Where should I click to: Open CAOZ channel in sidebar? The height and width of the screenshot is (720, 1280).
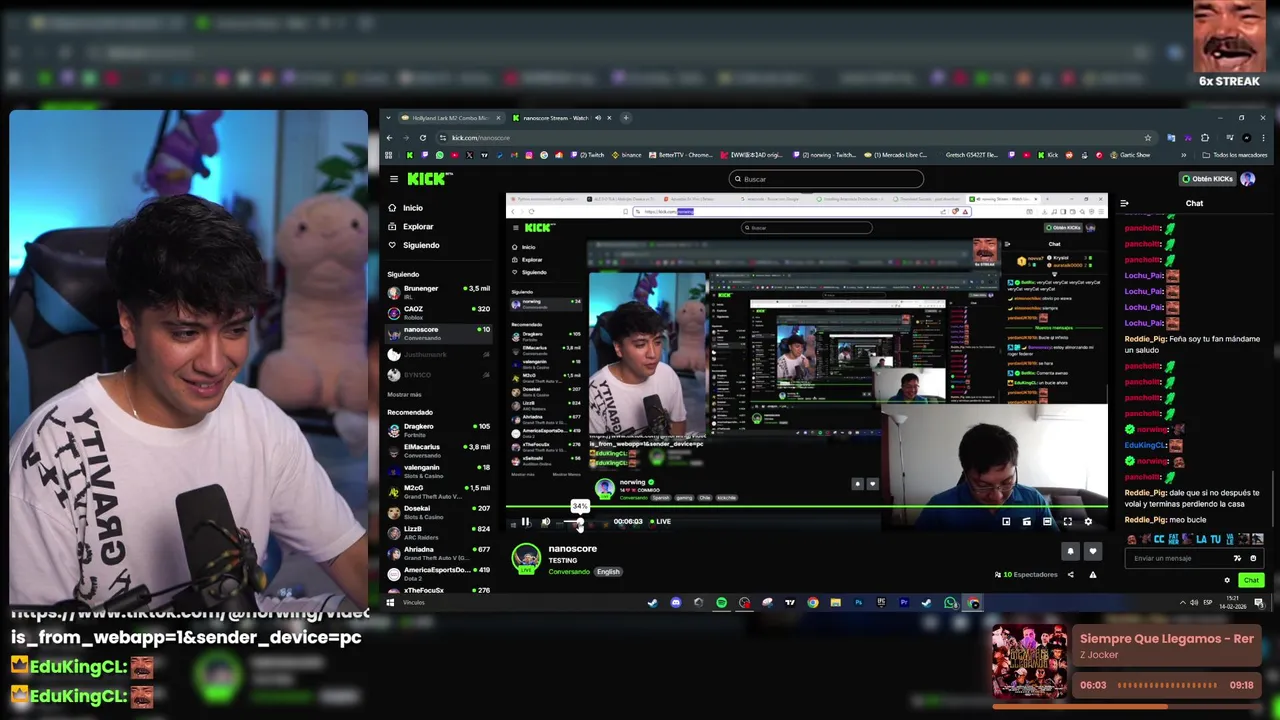439,312
